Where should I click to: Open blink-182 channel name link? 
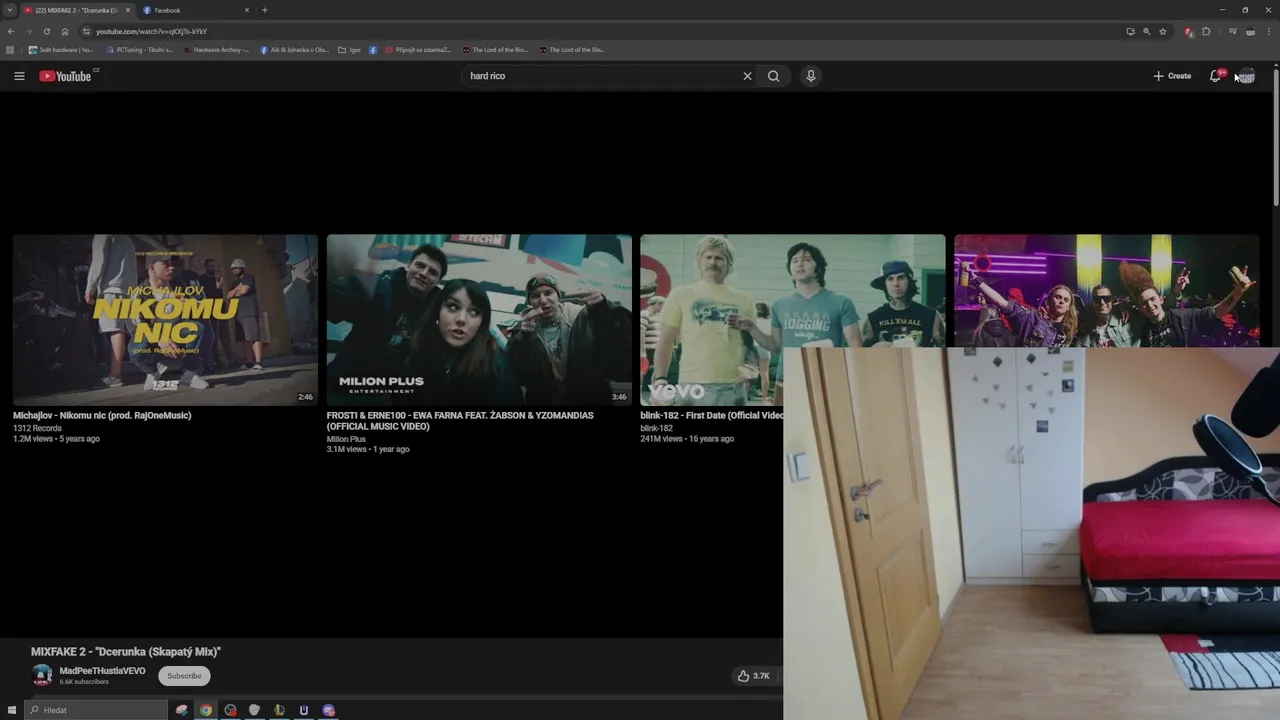[656, 428]
